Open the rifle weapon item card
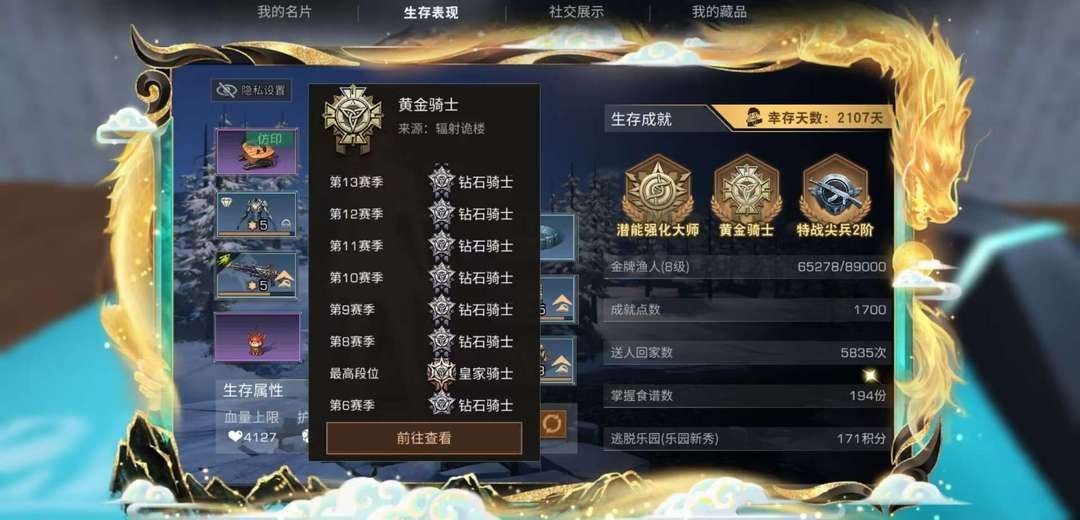 257,275
